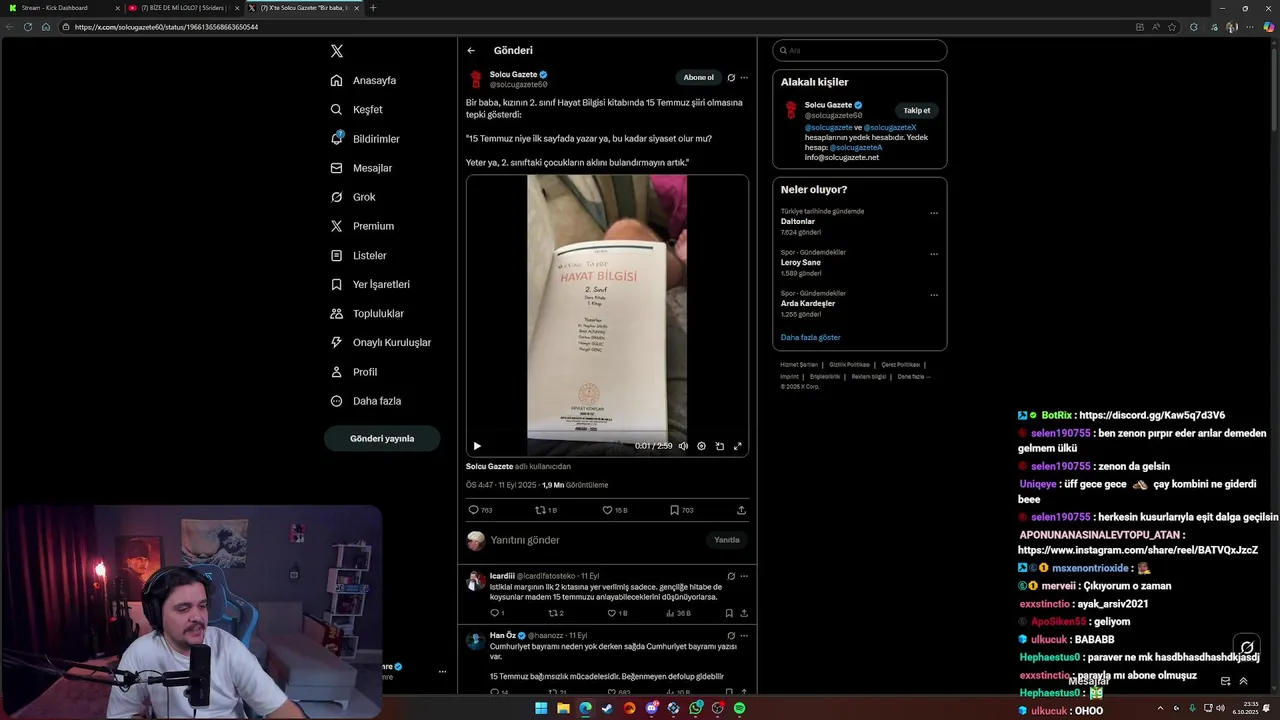
Task: Open Onaylı Kuruluşlar page
Action: [x=382, y=342]
